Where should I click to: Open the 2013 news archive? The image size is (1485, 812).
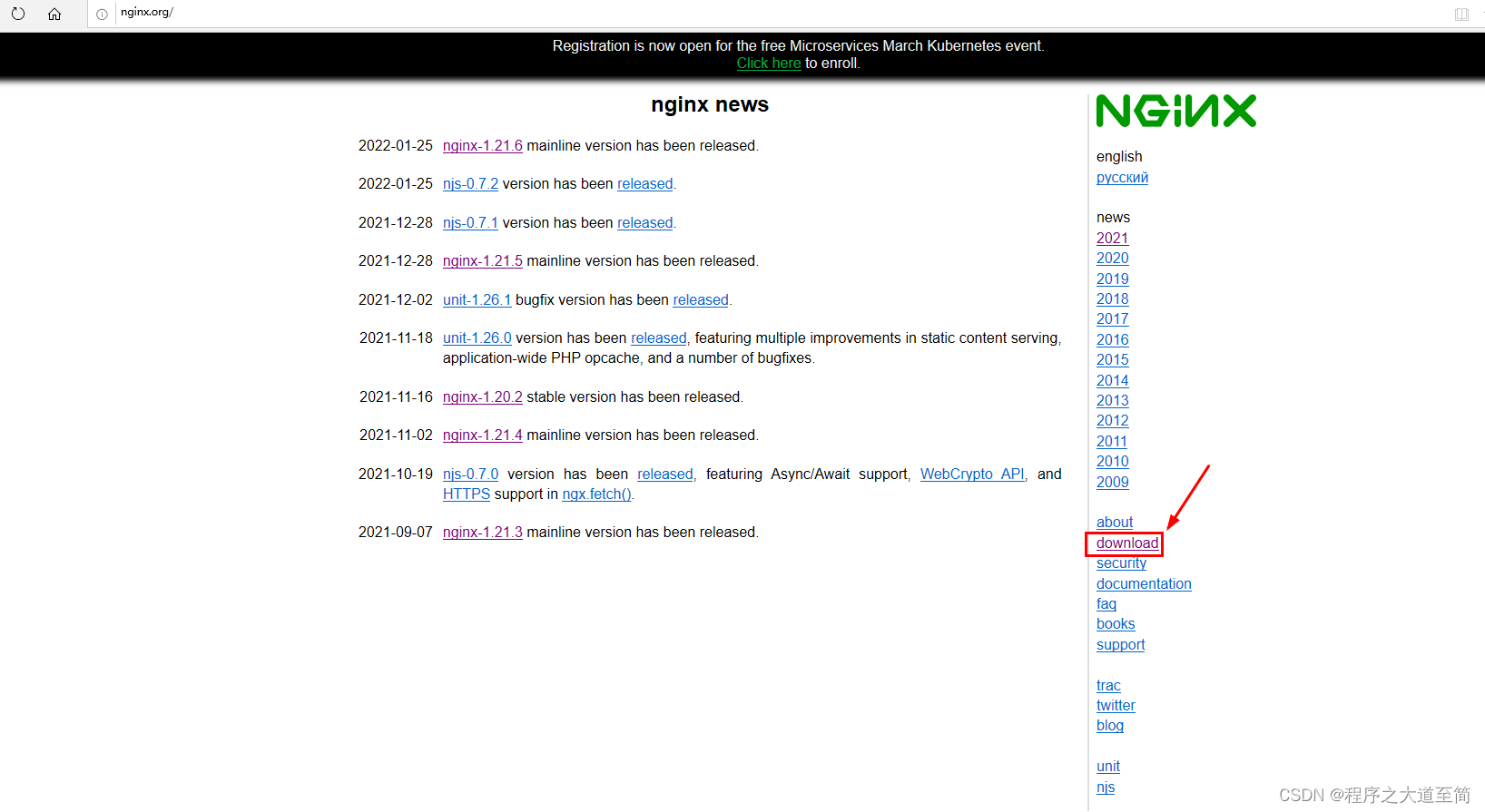coord(1113,401)
